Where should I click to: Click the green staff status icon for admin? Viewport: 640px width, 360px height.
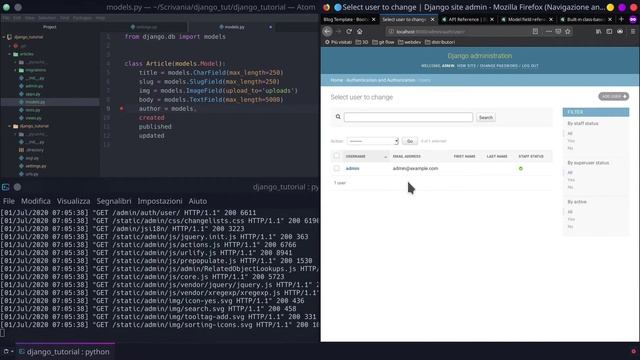point(521,168)
